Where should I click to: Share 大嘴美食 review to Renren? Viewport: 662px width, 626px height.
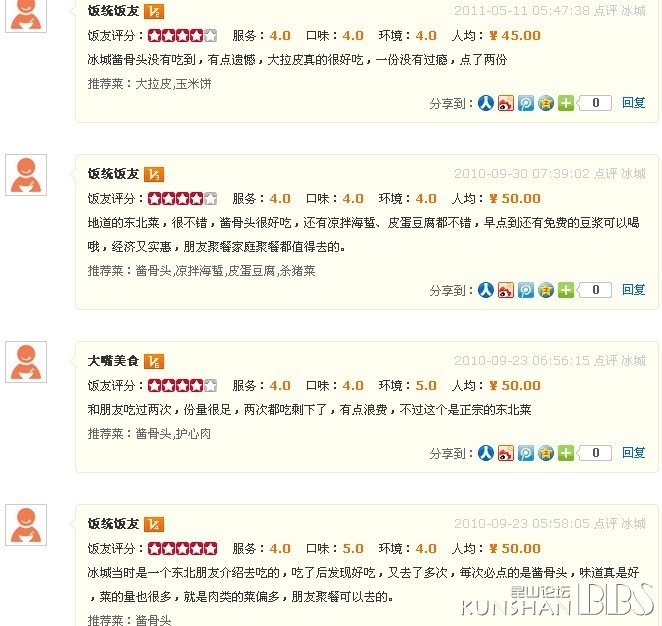(x=486, y=453)
